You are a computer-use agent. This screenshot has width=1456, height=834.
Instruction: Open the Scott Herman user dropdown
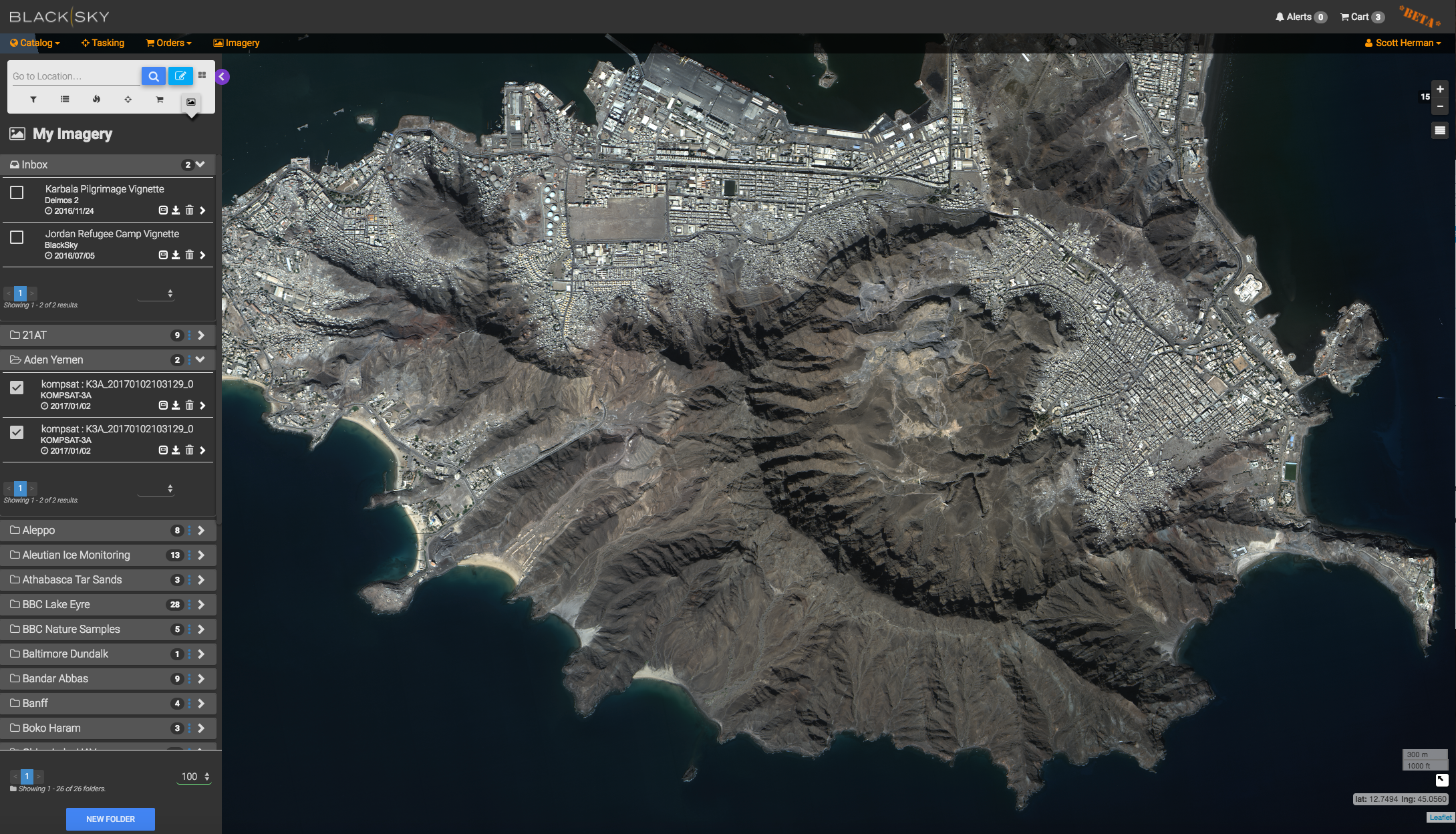click(x=1403, y=43)
